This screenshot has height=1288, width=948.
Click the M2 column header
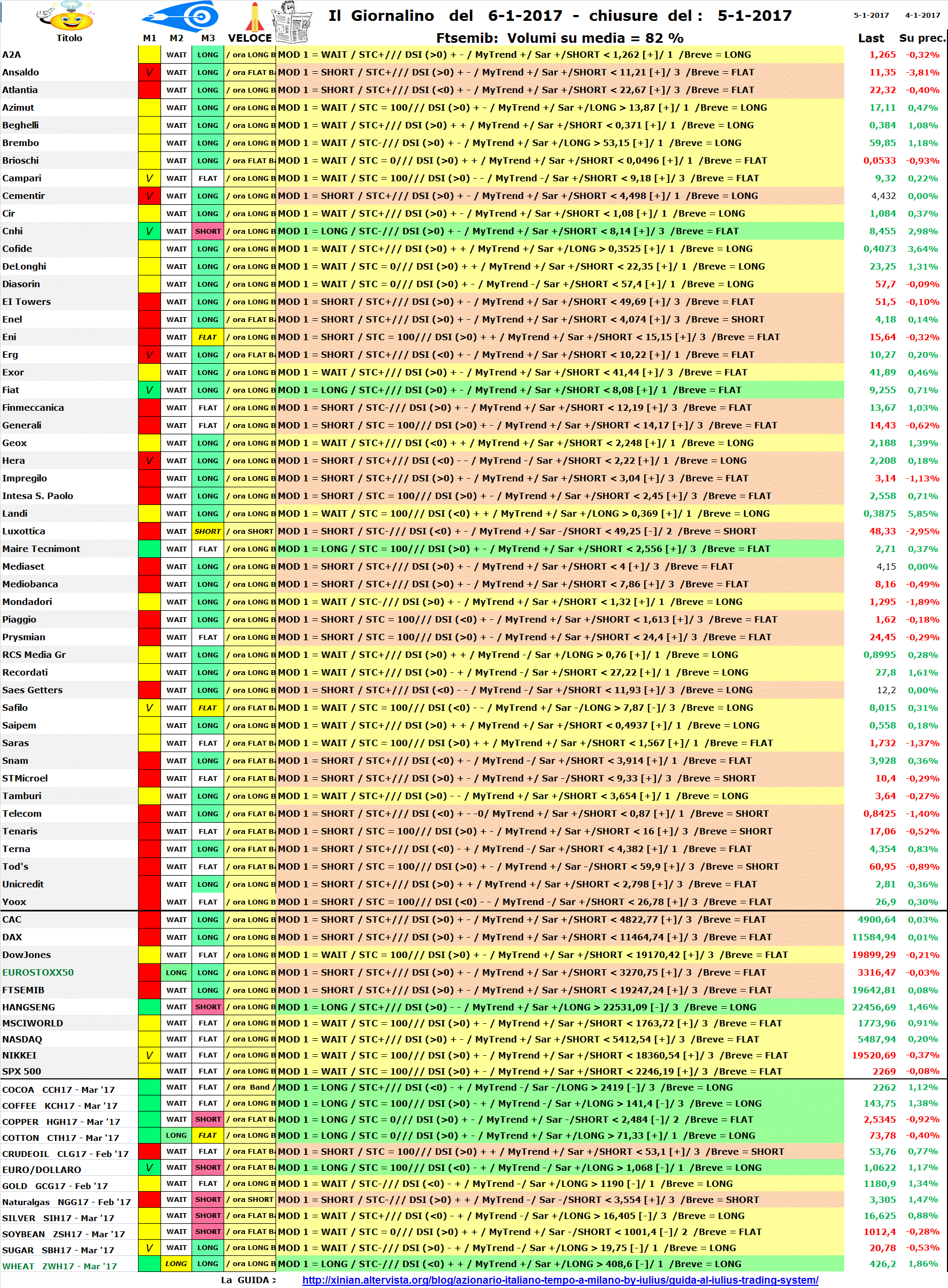tap(176, 38)
